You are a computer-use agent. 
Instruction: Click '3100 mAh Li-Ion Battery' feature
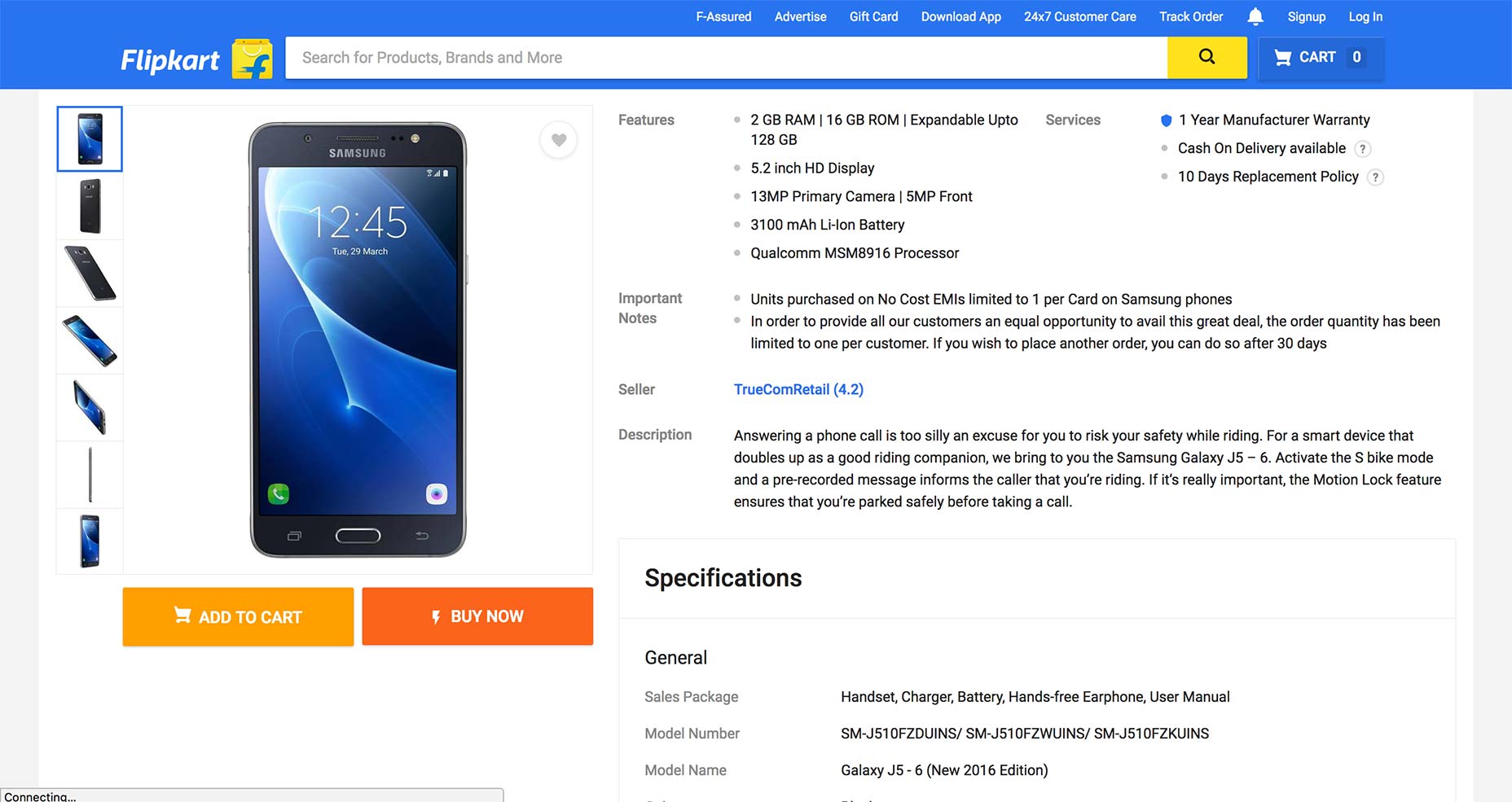pos(827,225)
